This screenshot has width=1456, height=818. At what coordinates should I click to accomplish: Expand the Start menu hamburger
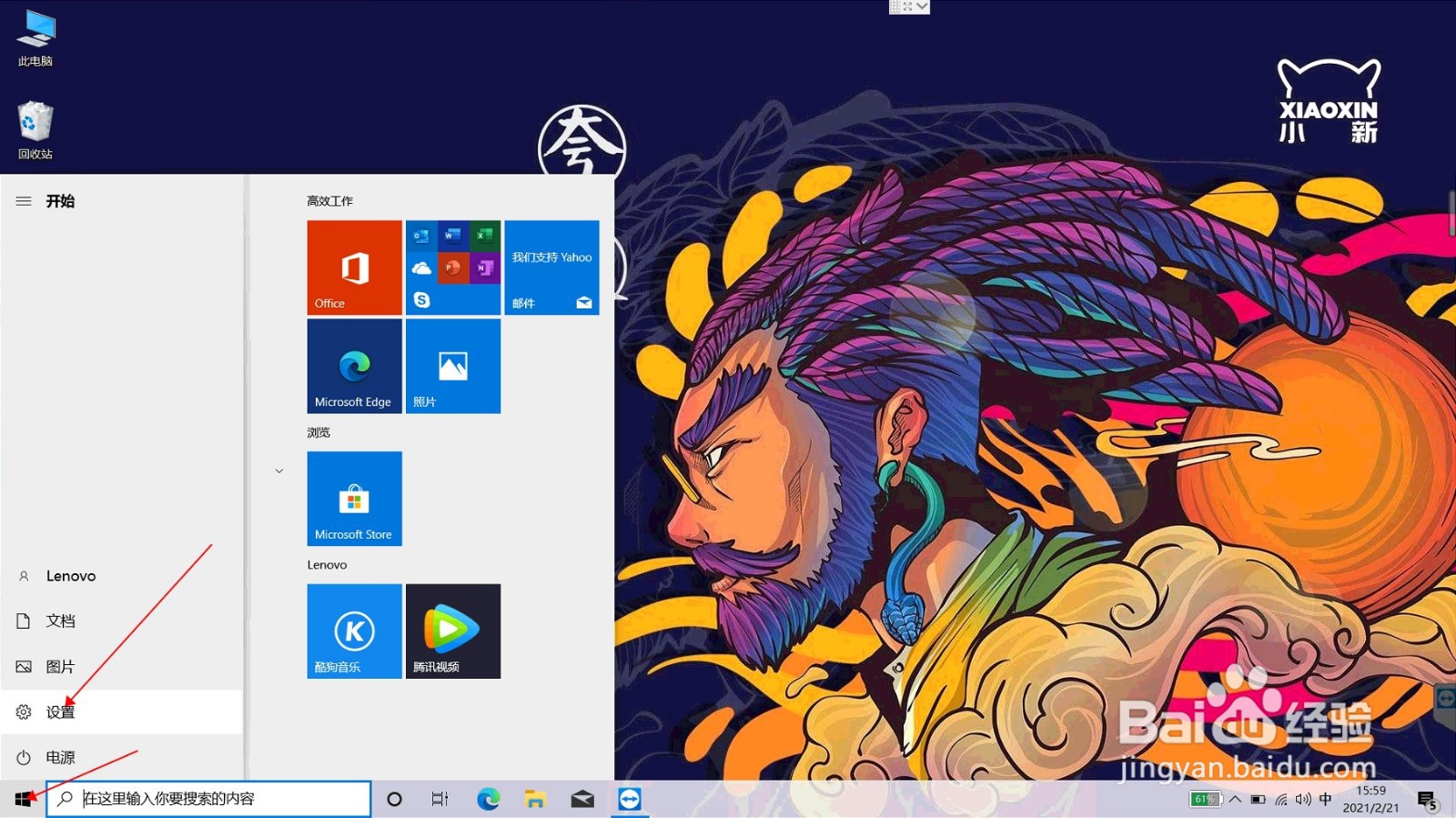24,201
